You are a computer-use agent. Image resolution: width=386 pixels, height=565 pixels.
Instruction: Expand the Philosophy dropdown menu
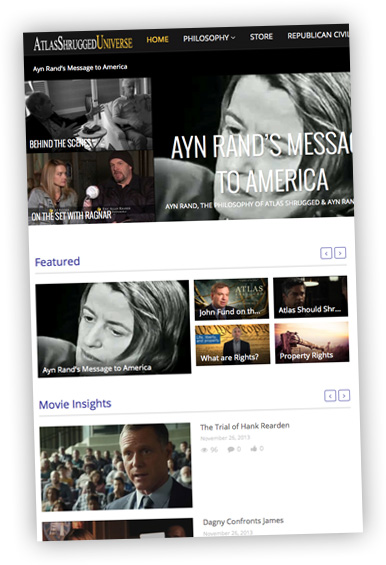(x=209, y=38)
